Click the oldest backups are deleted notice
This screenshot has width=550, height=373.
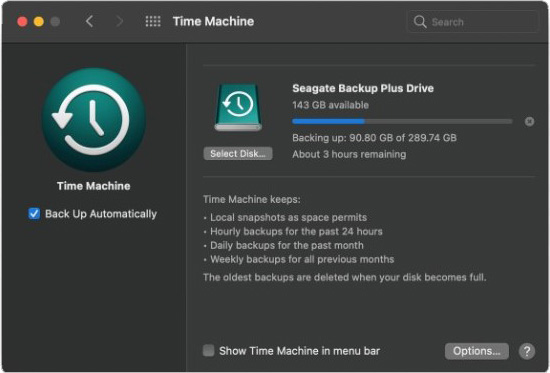click(x=344, y=278)
